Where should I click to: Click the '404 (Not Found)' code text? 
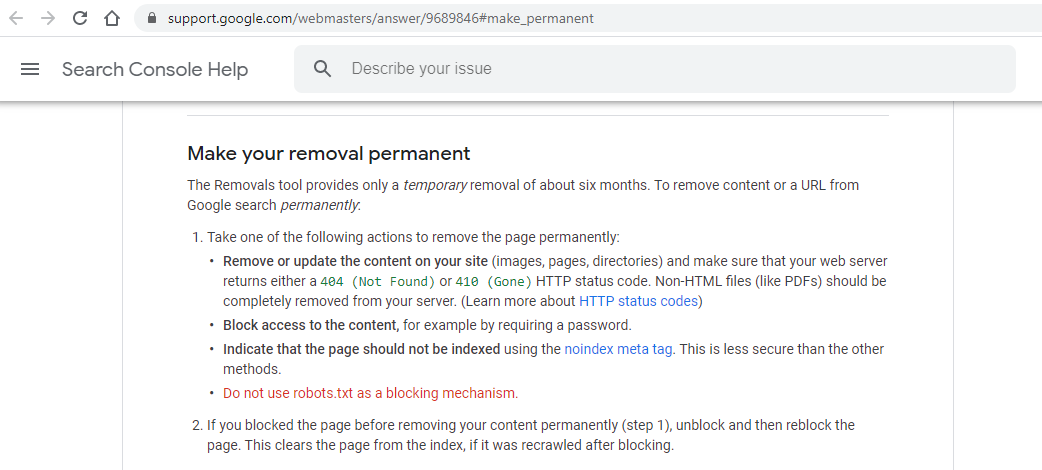[x=377, y=281]
